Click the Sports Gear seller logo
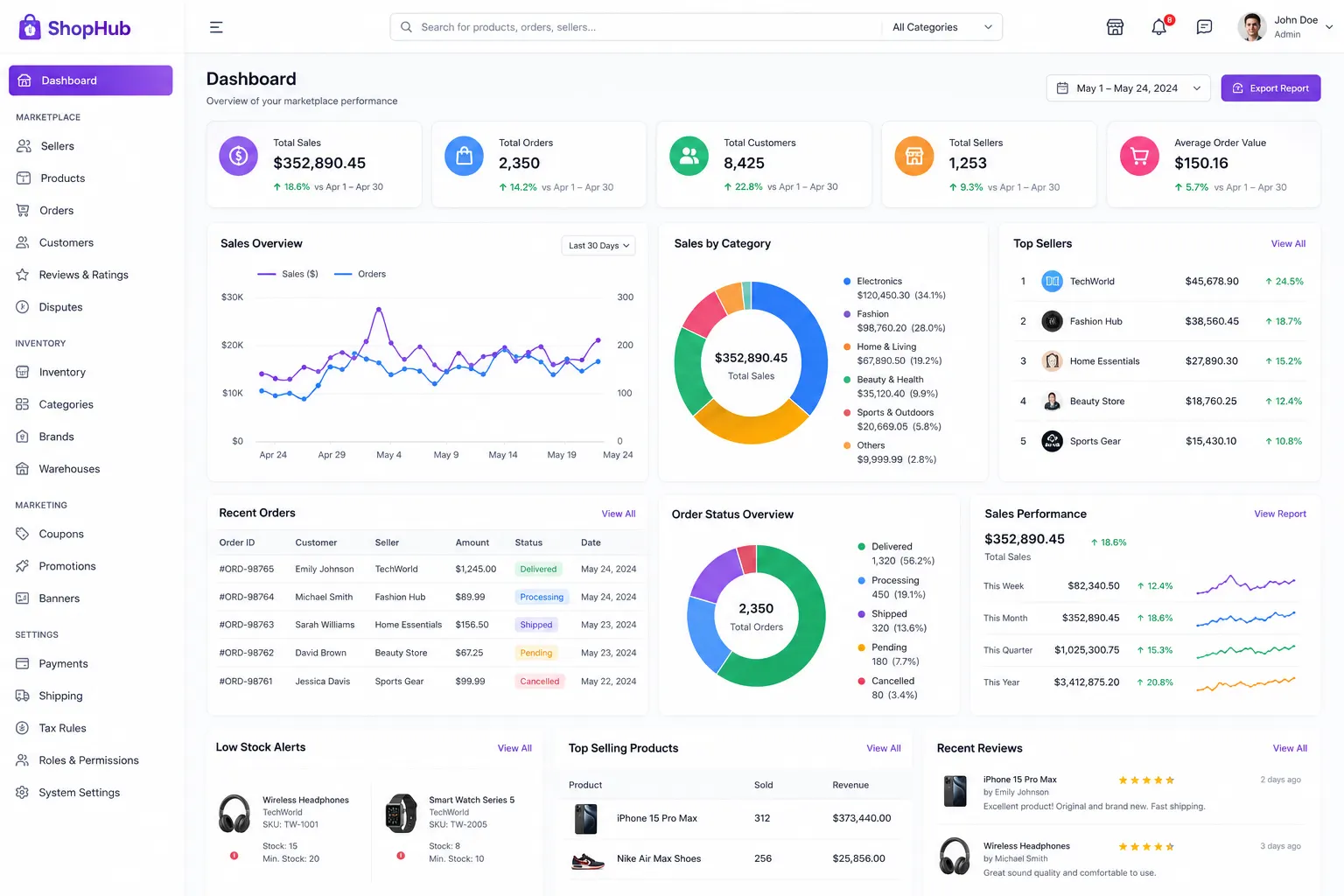Viewport: 1344px width, 896px height. click(x=1052, y=441)
